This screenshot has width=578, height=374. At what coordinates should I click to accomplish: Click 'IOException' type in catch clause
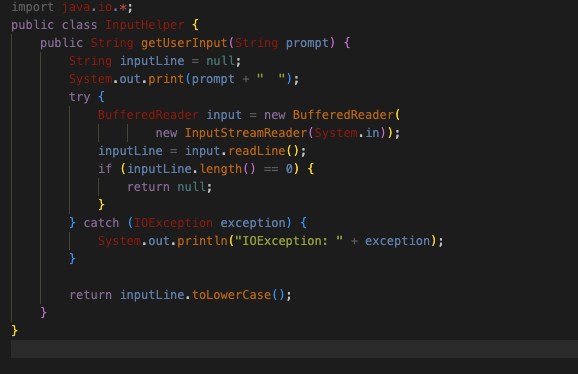pyautogui.click(x=173, y=223)
